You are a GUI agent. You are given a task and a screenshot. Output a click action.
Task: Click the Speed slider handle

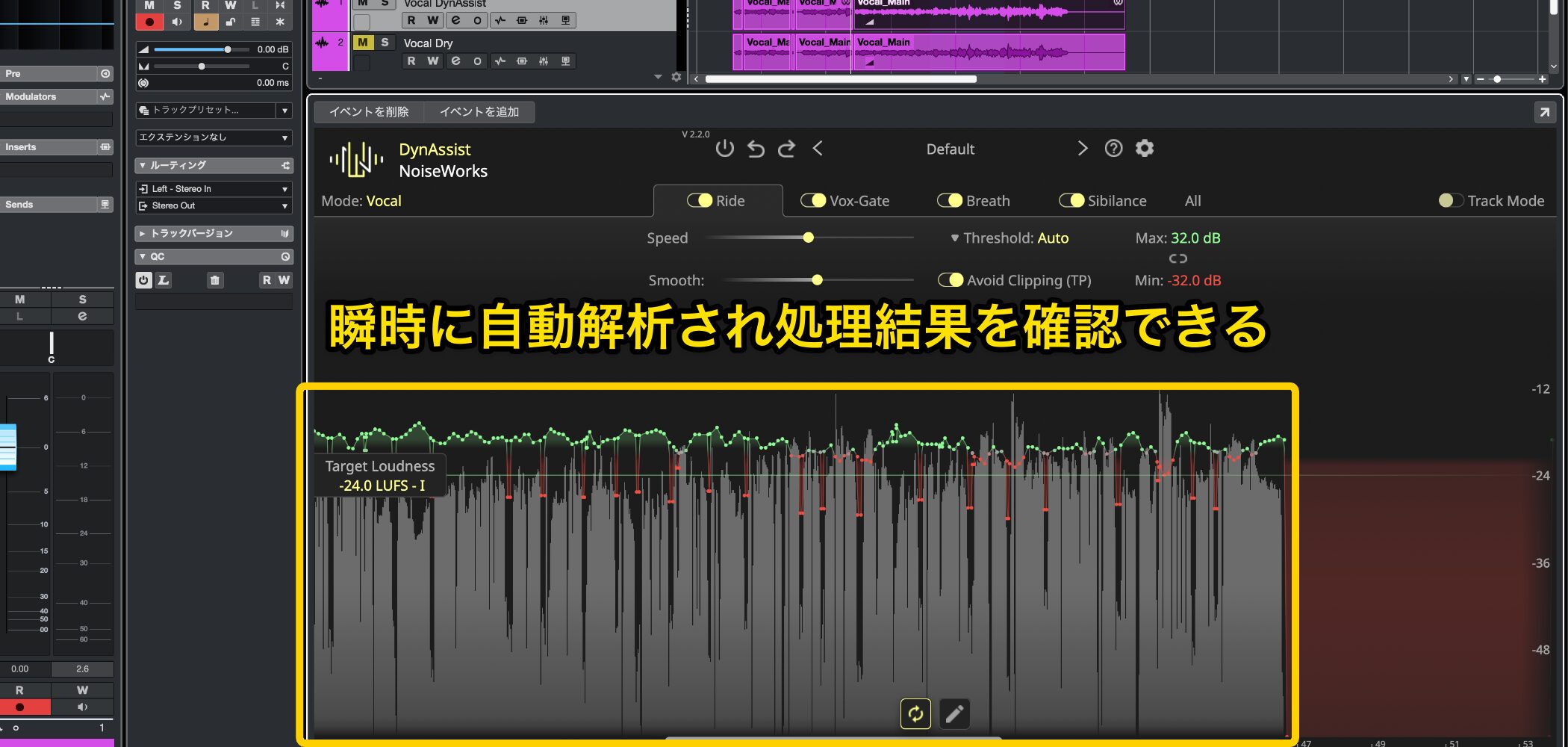pos(808,238)
